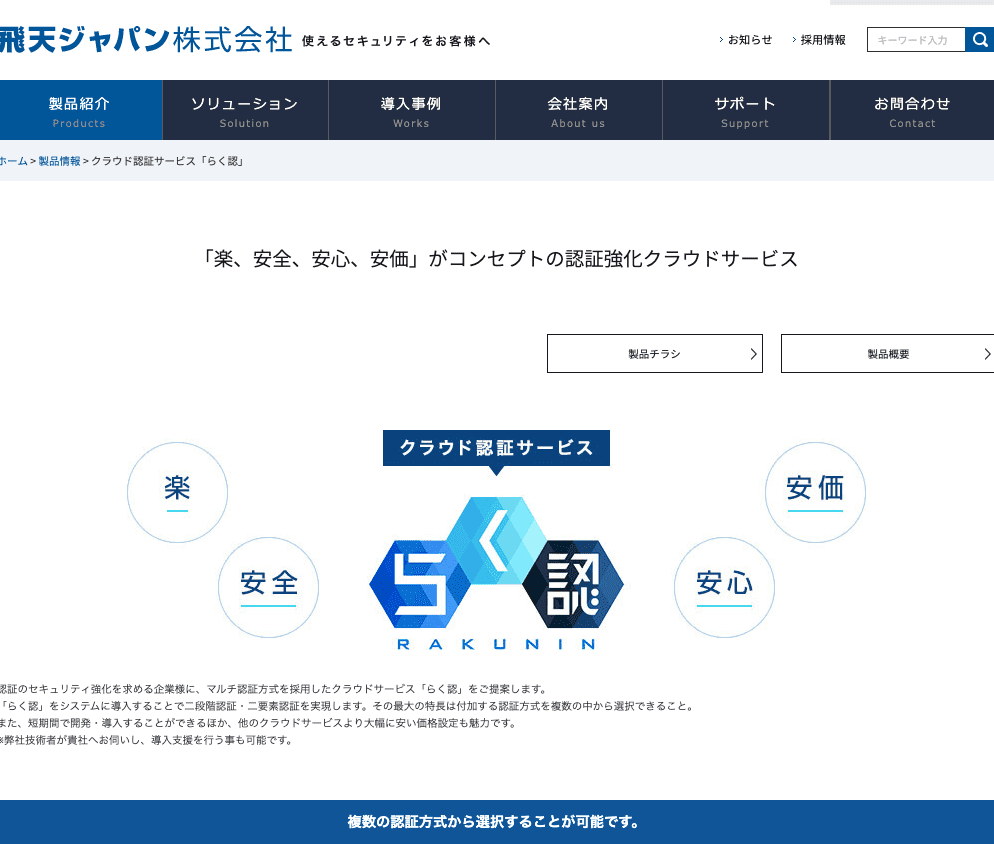Open the 導入事例 Works menu
Screen dimensions: 994x844
pyautogui.click(x=412, y=110)
